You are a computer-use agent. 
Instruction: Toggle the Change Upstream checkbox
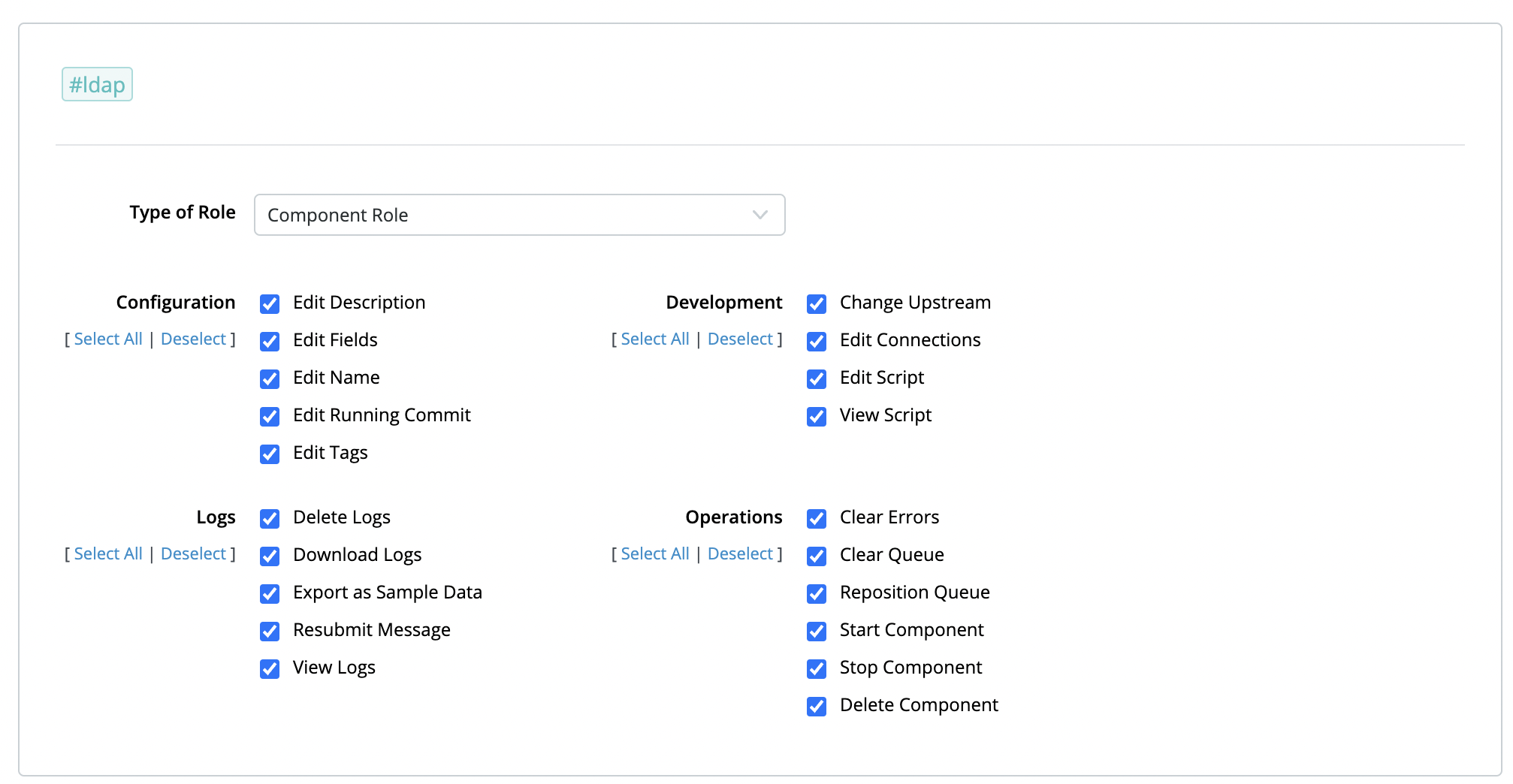817,304
